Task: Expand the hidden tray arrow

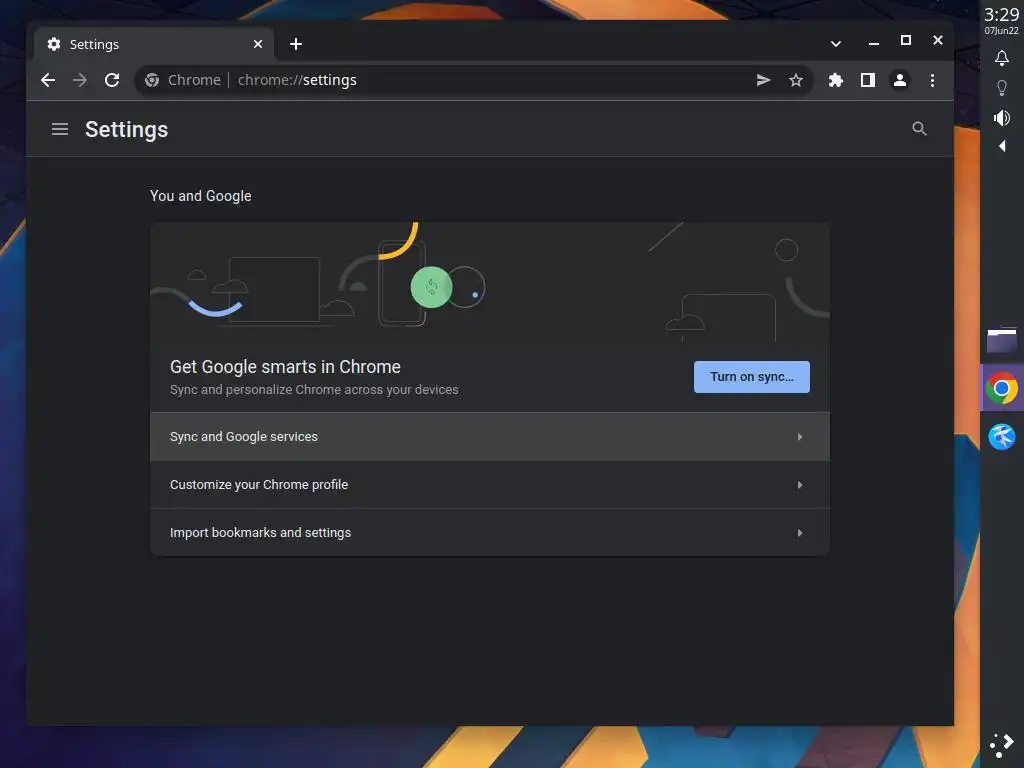Action: (1002, 146)
